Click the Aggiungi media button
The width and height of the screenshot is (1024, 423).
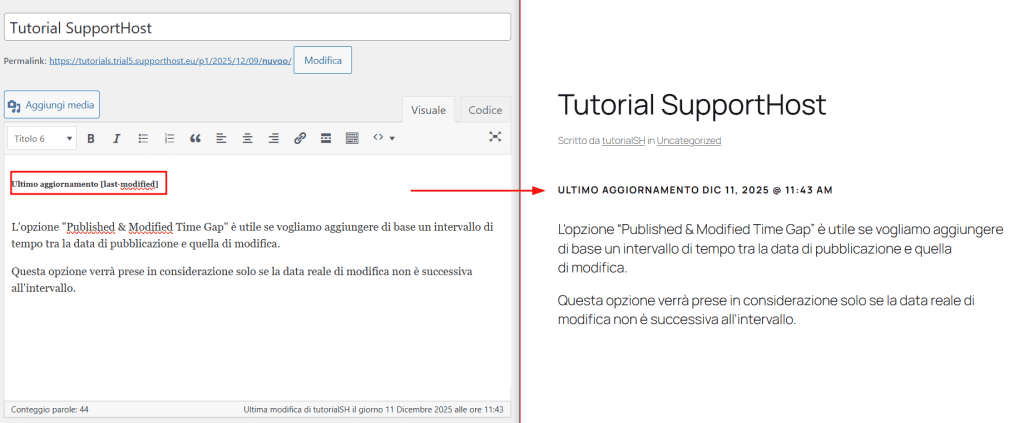(x=52, y=104)
